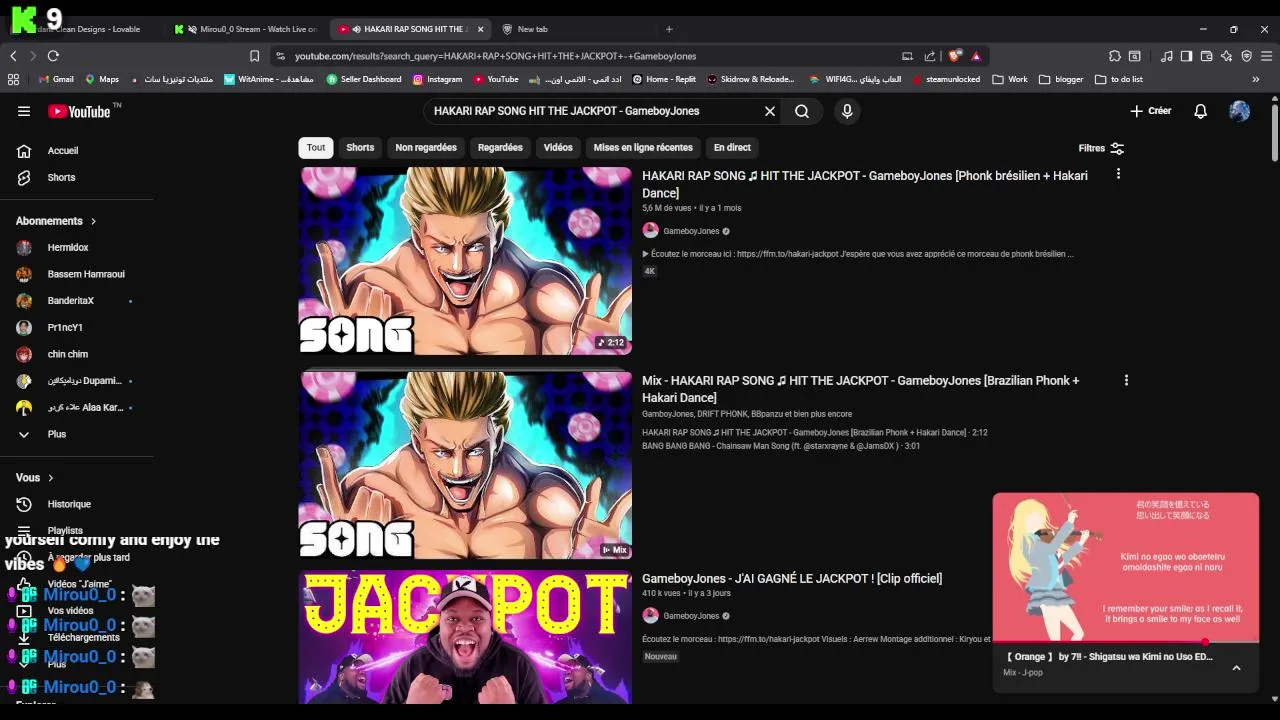1280x720 pixels.
Task: Open a new tab with plus
Action: [669, 29]
